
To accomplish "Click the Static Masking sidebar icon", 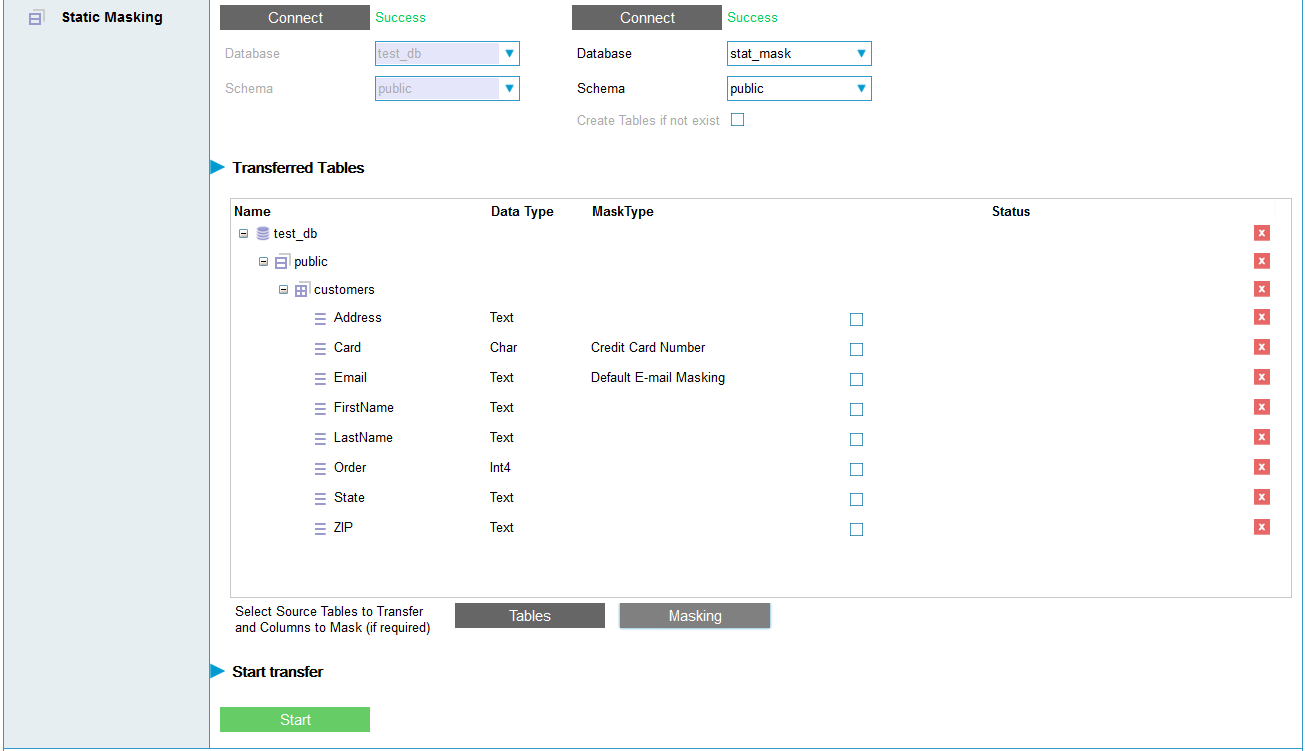I will (x=36, y=18).
